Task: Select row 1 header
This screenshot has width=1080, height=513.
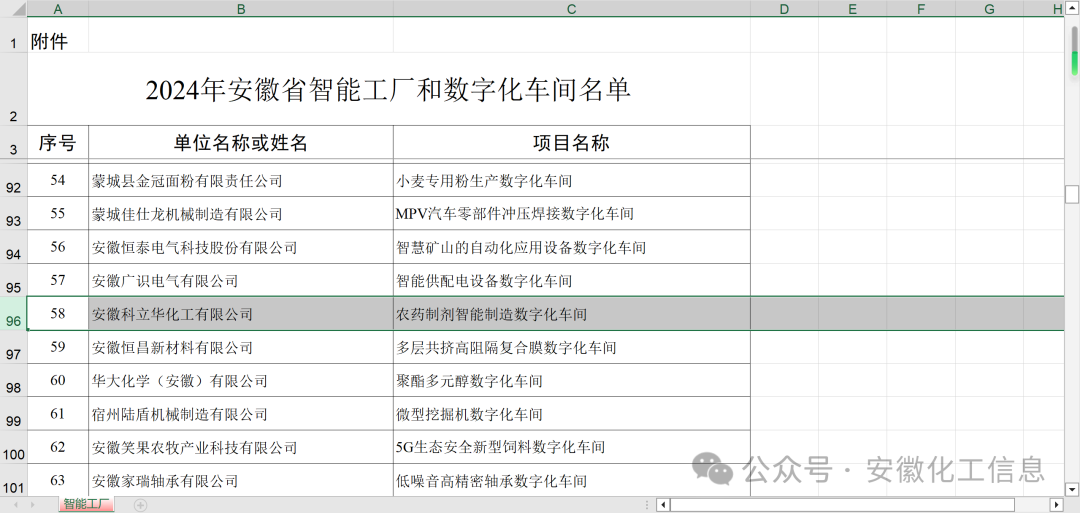Action: point(14,35)
